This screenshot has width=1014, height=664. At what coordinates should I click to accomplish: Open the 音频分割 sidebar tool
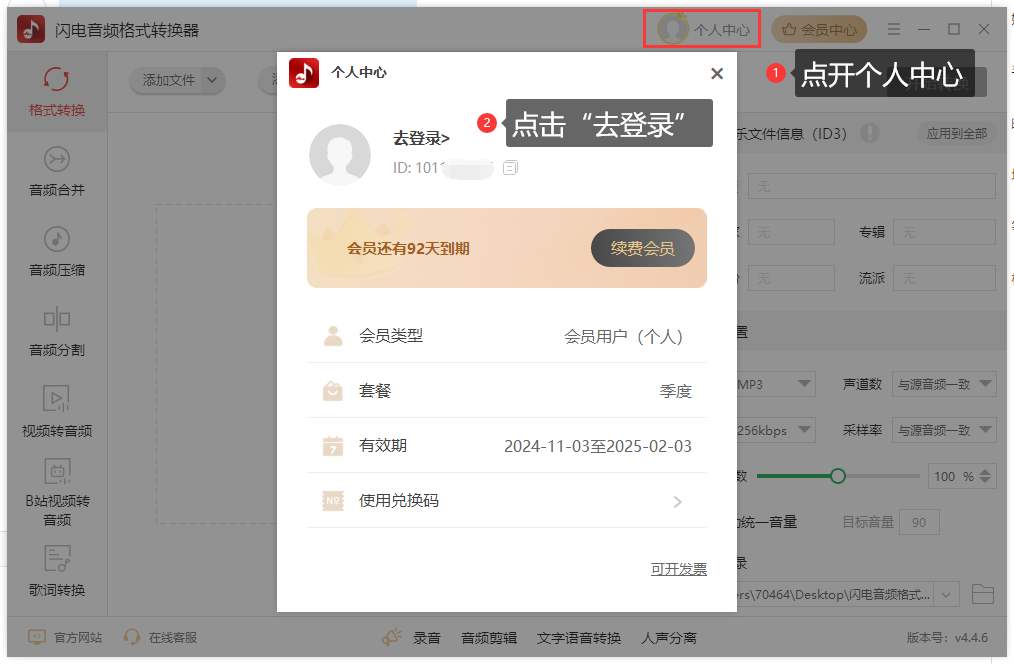click(57, 332)
